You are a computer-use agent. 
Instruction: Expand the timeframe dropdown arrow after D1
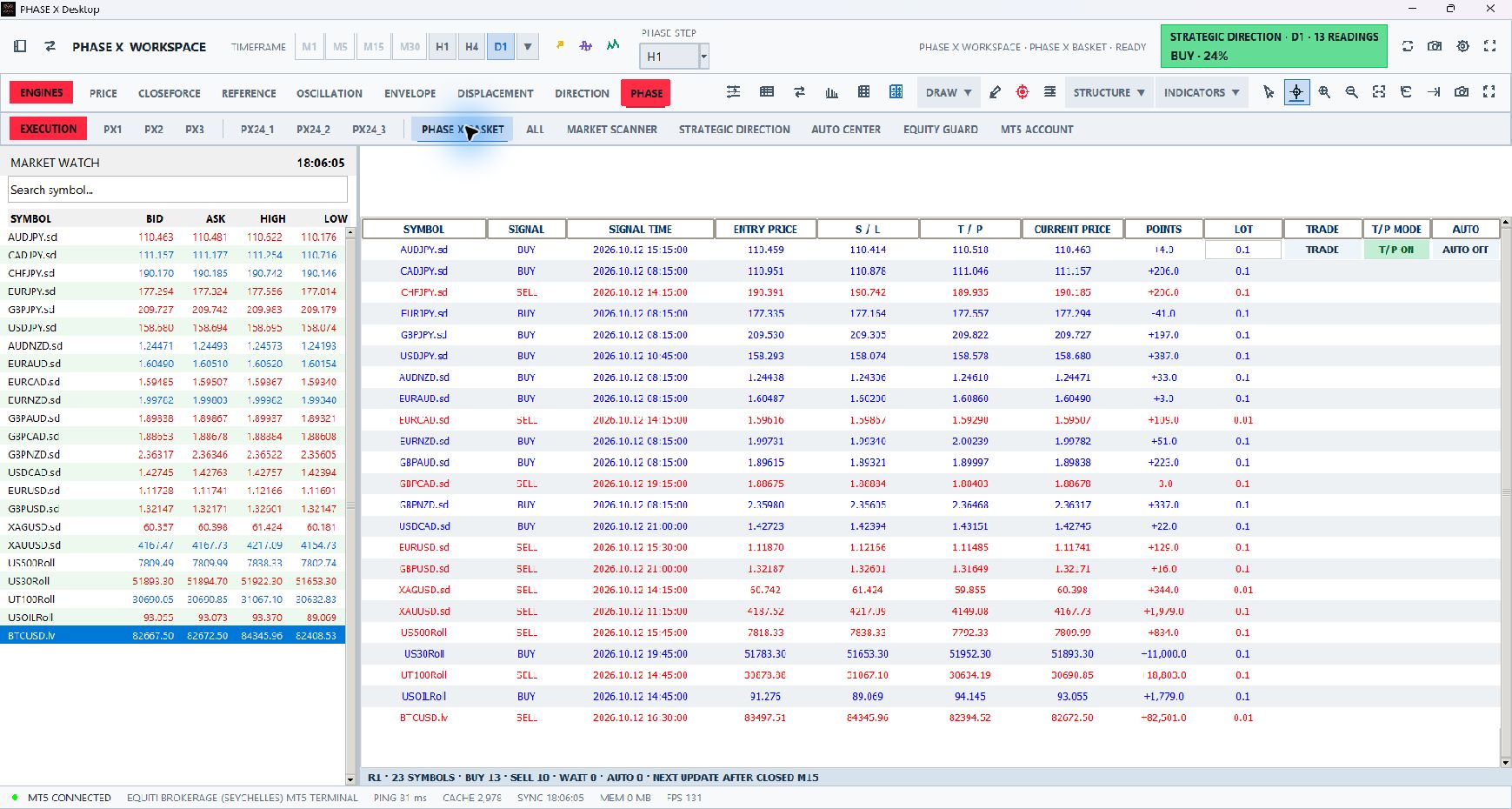(528, 47)
